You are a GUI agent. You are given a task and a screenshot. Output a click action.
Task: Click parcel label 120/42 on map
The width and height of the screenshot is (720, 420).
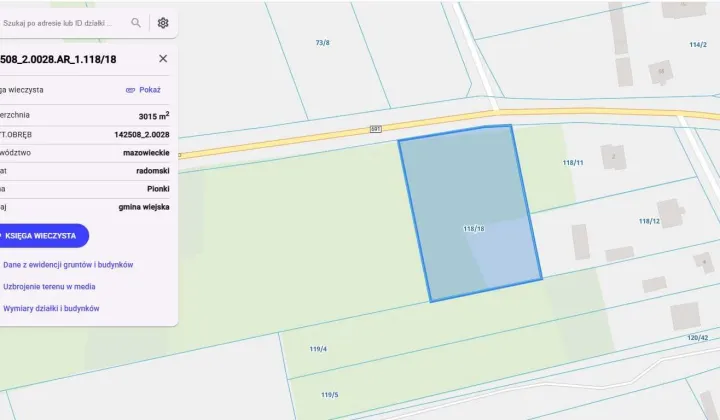coord(698,337)
